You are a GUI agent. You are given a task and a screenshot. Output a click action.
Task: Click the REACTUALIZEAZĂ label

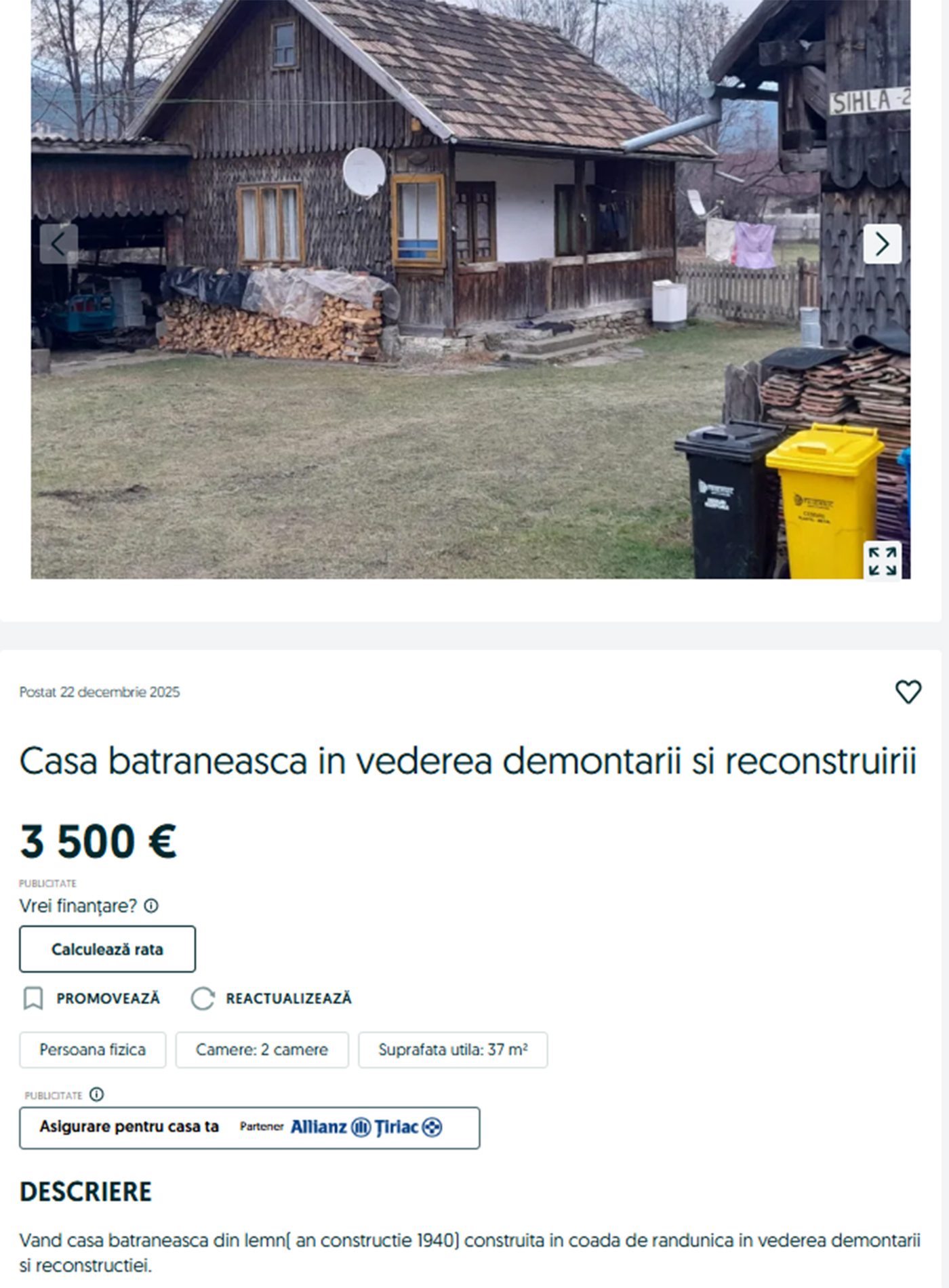[x=289, y=998]
